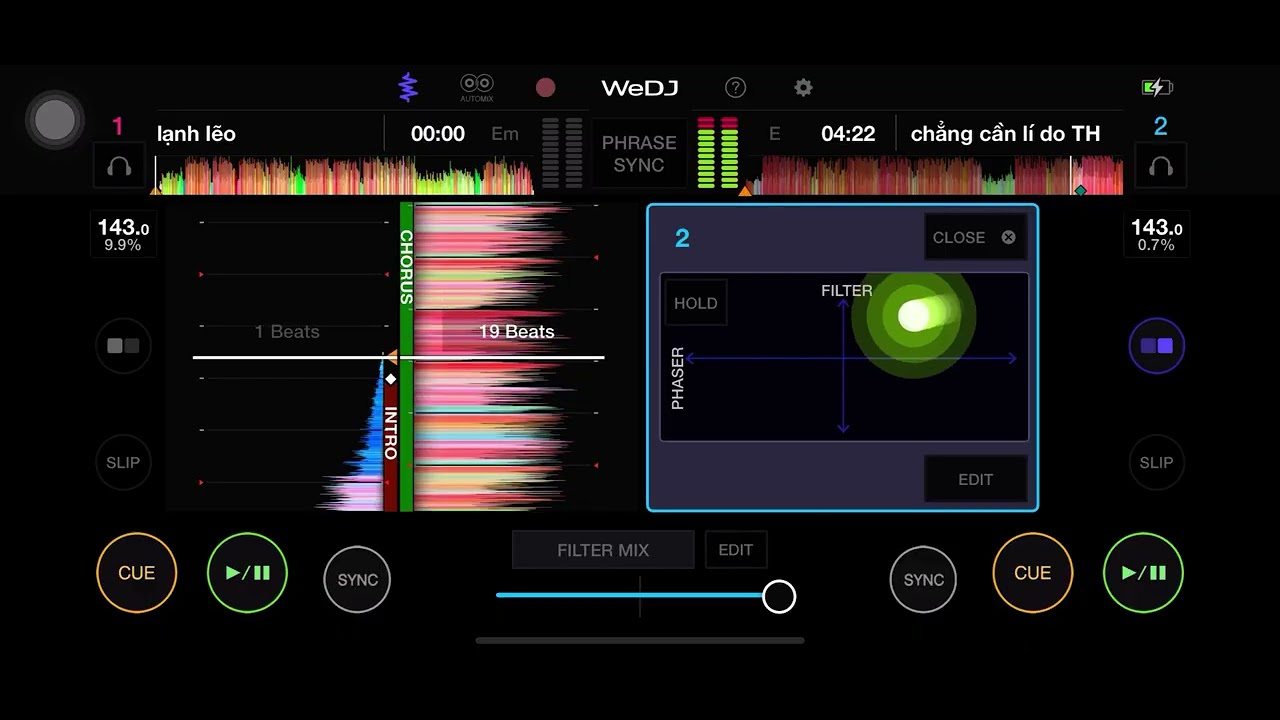Select track title lạnh lẽo
Image resolution: width=1280 pixels, height=720 pixels.
point(196,134)
